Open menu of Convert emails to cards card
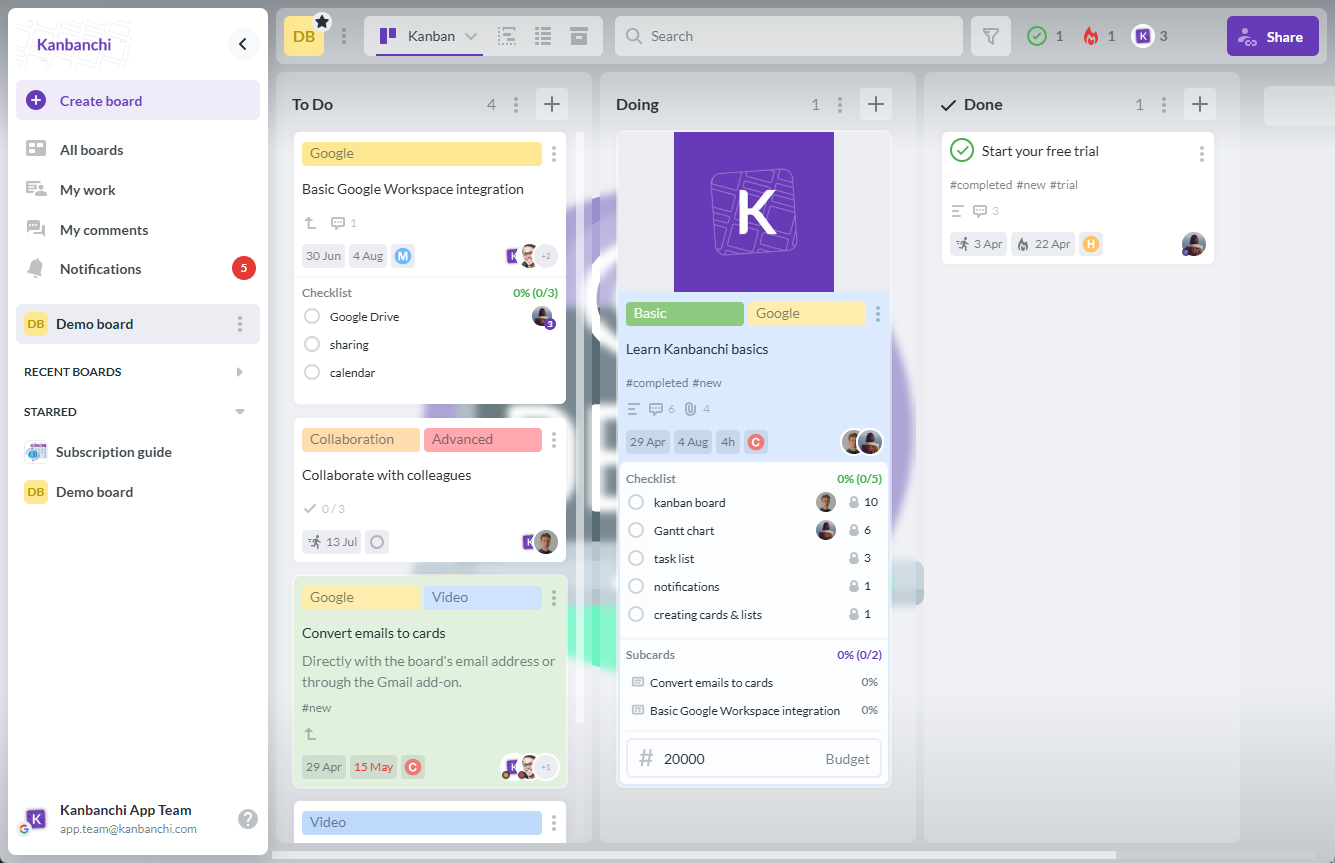1335x863 pixels. coord(554,598)
